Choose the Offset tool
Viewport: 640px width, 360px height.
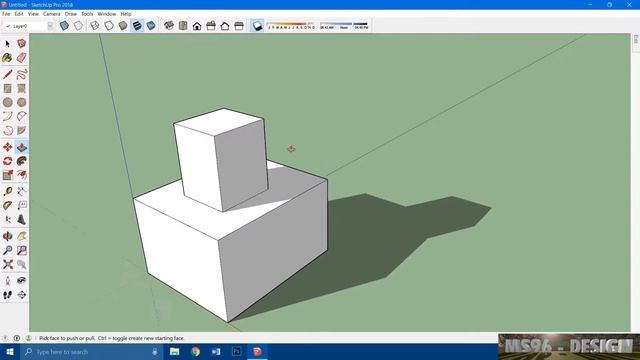point(22,175)
